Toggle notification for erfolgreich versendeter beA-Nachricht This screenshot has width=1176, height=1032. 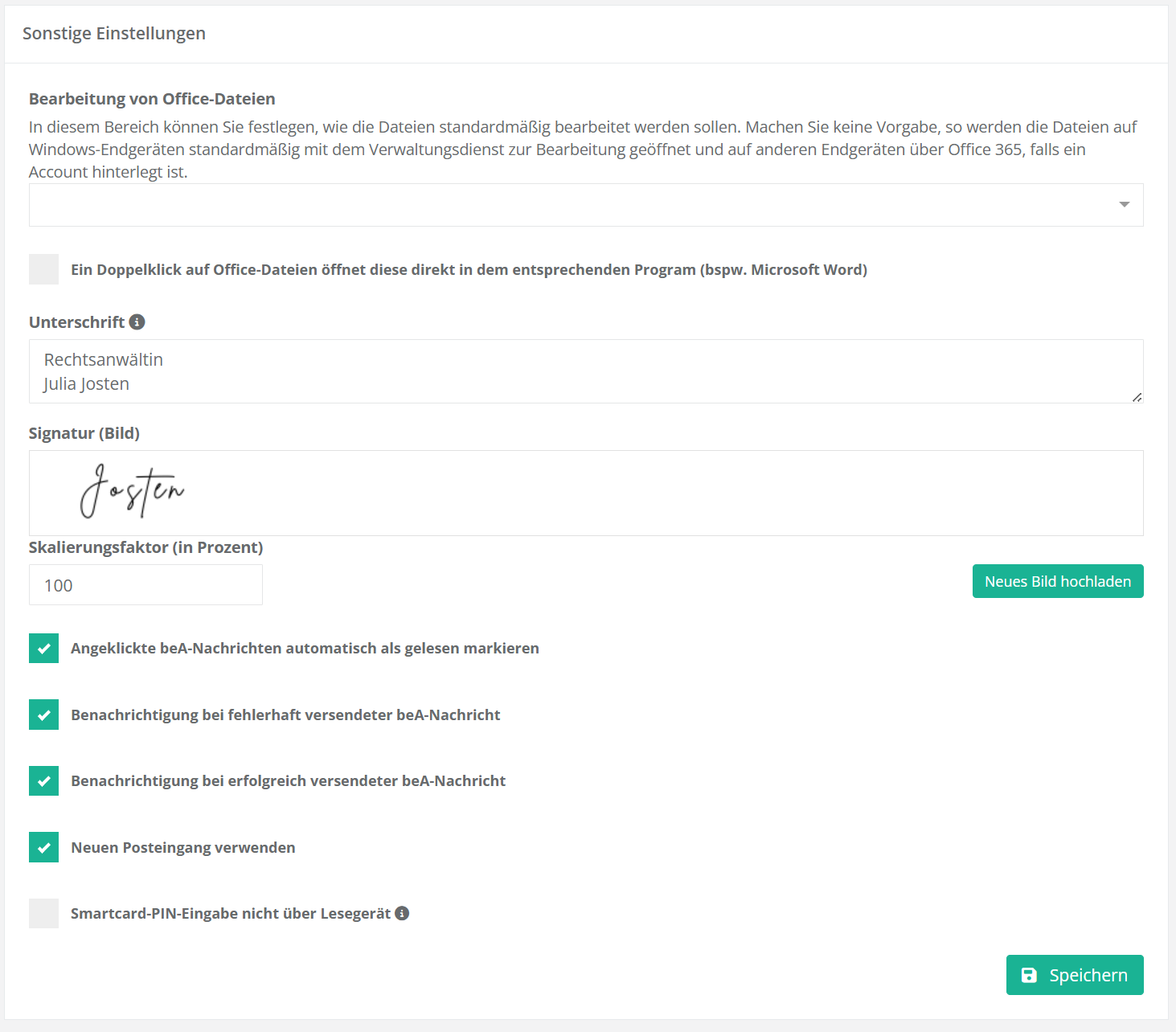[x=44, y=780]
